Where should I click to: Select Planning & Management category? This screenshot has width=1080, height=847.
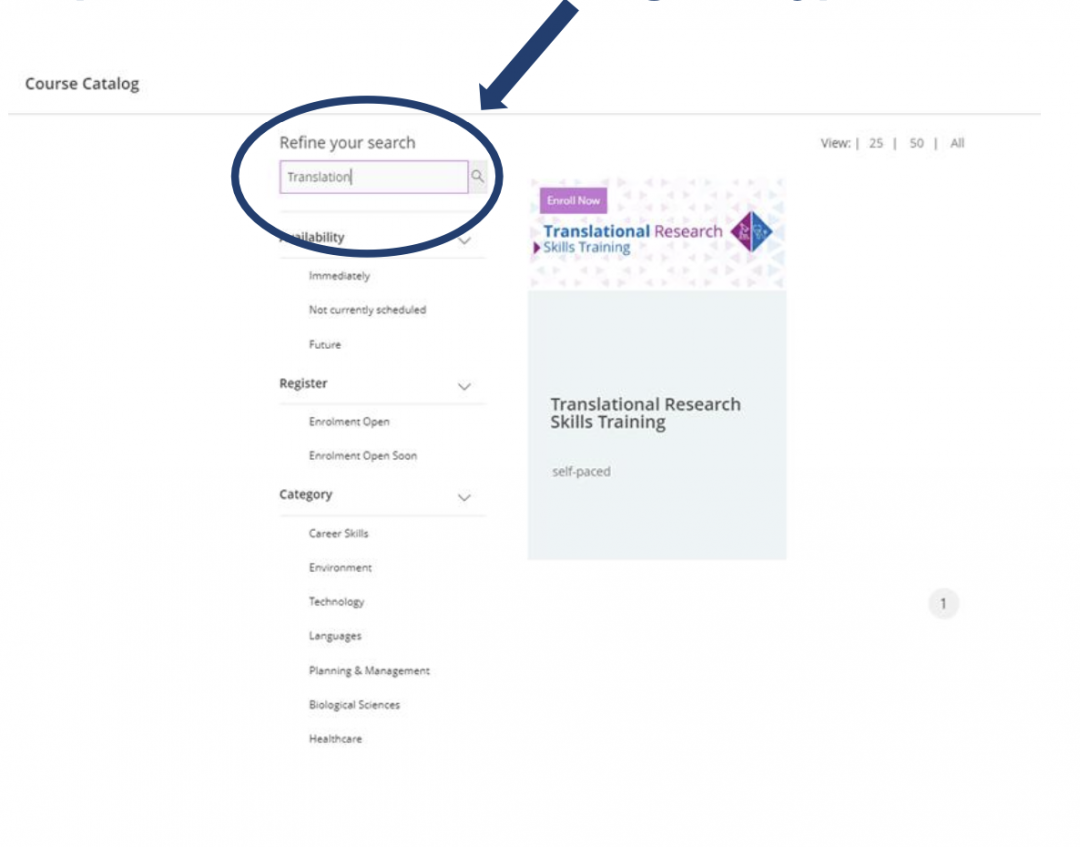tap(369, 671)
